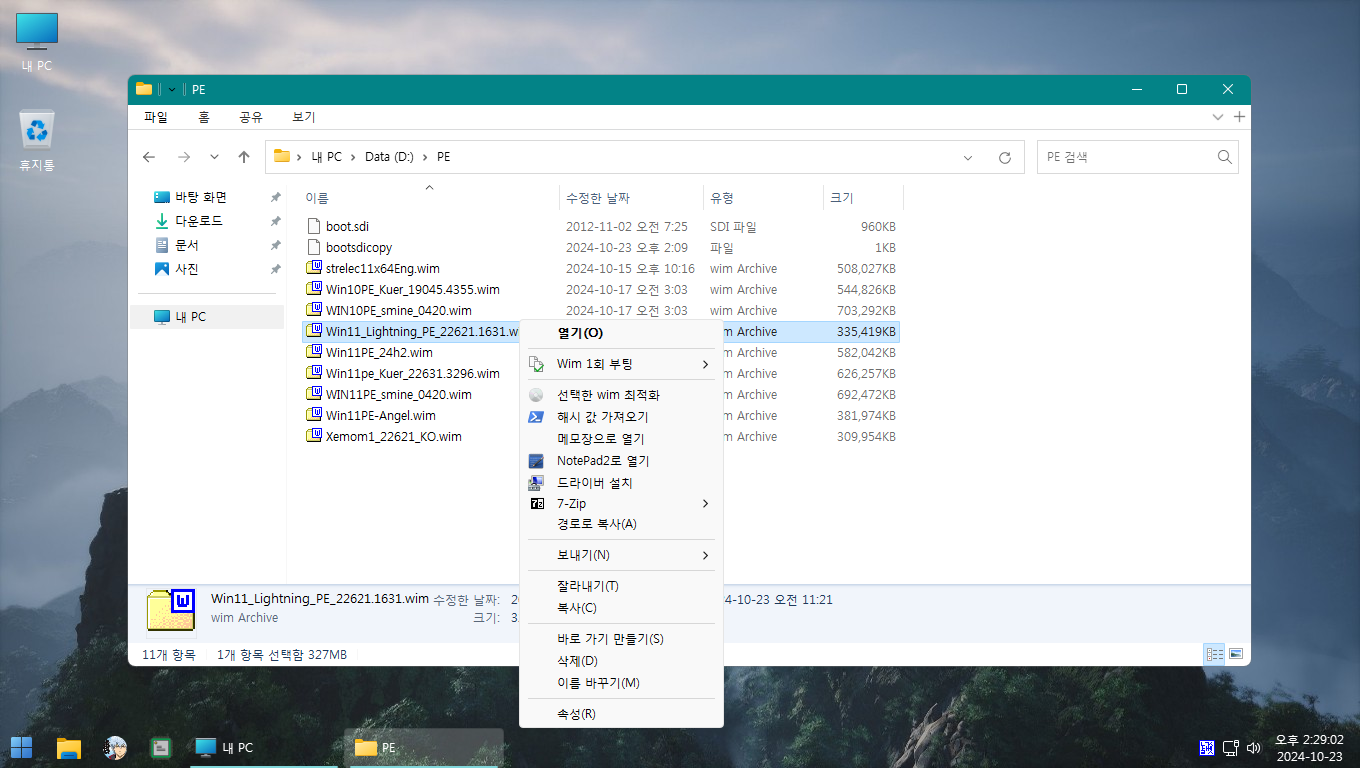Click the search magnifier icon

(x=1224, y=157)
